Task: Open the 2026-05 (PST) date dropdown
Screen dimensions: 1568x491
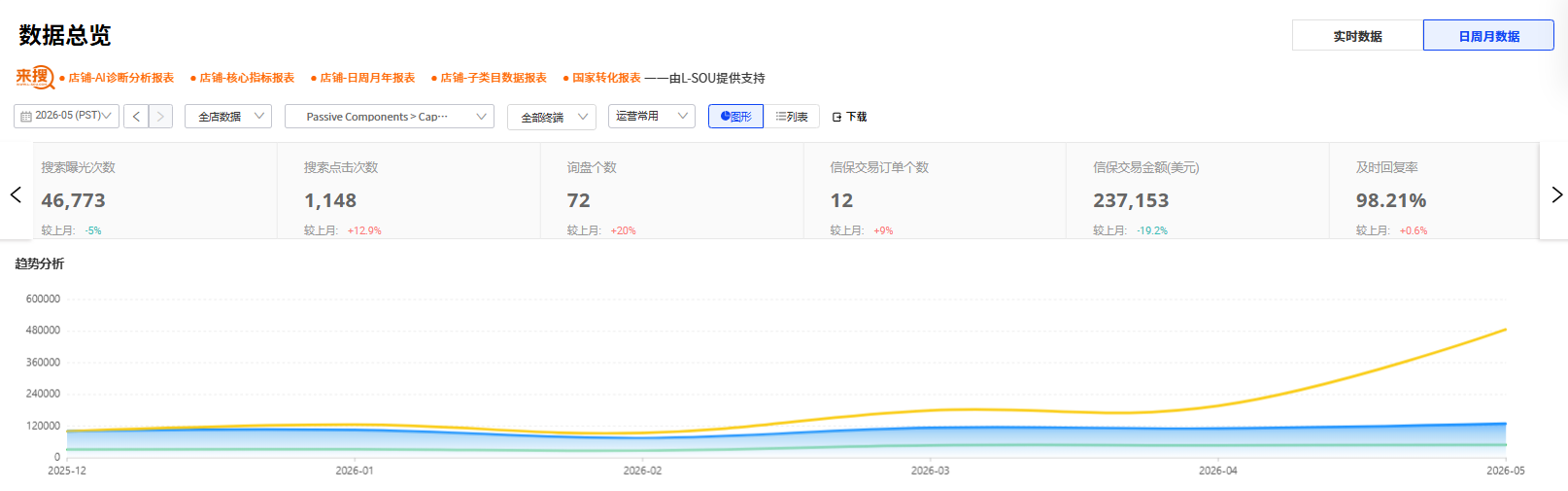Action: click(x=66, y=116)
